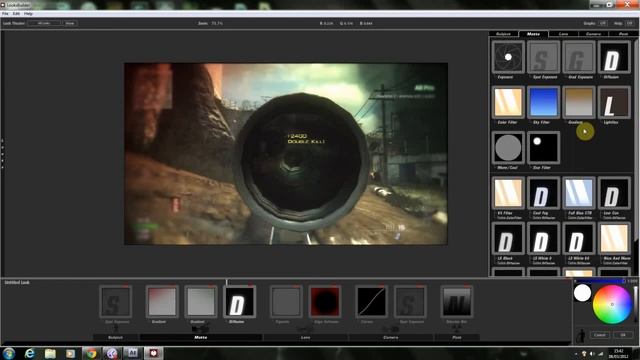Select the Diffusion tool in the tools panel

(614, 57)
